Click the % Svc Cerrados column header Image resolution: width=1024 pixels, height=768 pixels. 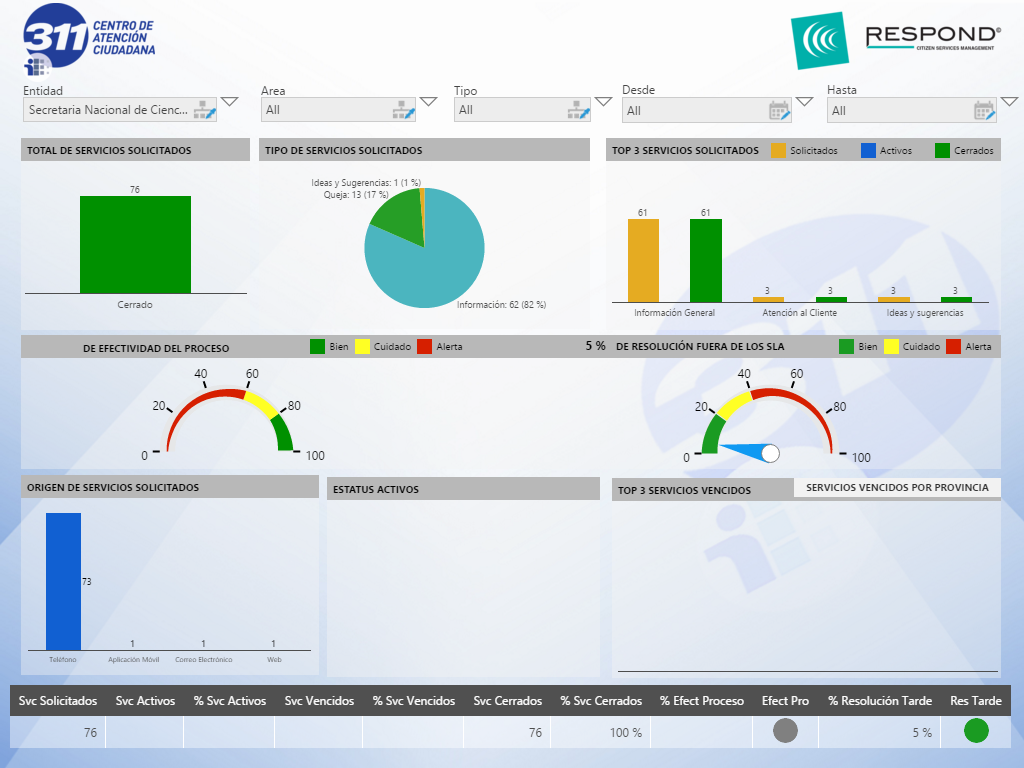(601, 701)
